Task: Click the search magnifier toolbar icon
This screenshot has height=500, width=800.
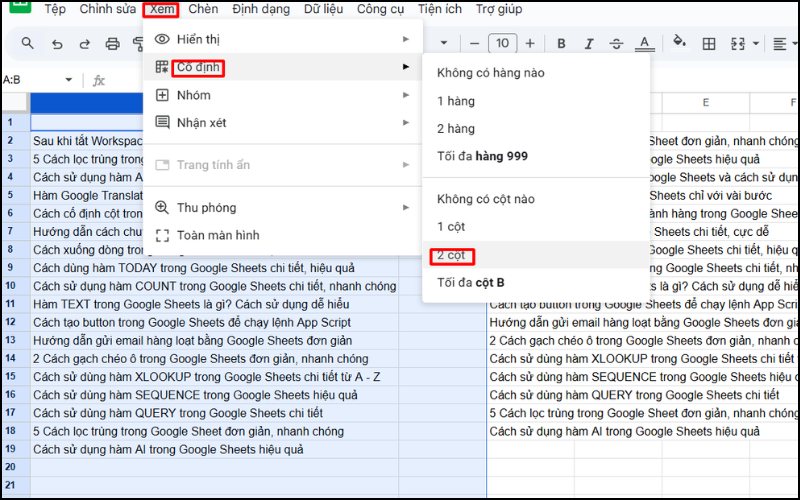Action: [28, 44]
